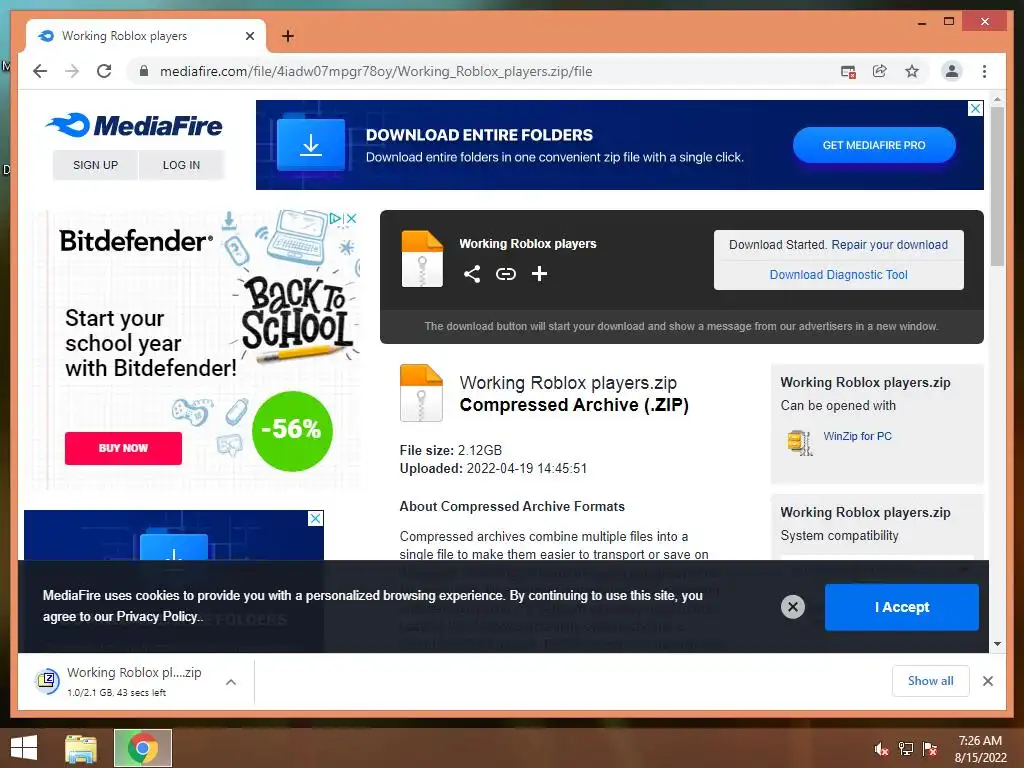The height and width of the screenshot is (768, 1024).
Task: Click GET MEDIAFIRE PRO button
Action: coord(874,145)
